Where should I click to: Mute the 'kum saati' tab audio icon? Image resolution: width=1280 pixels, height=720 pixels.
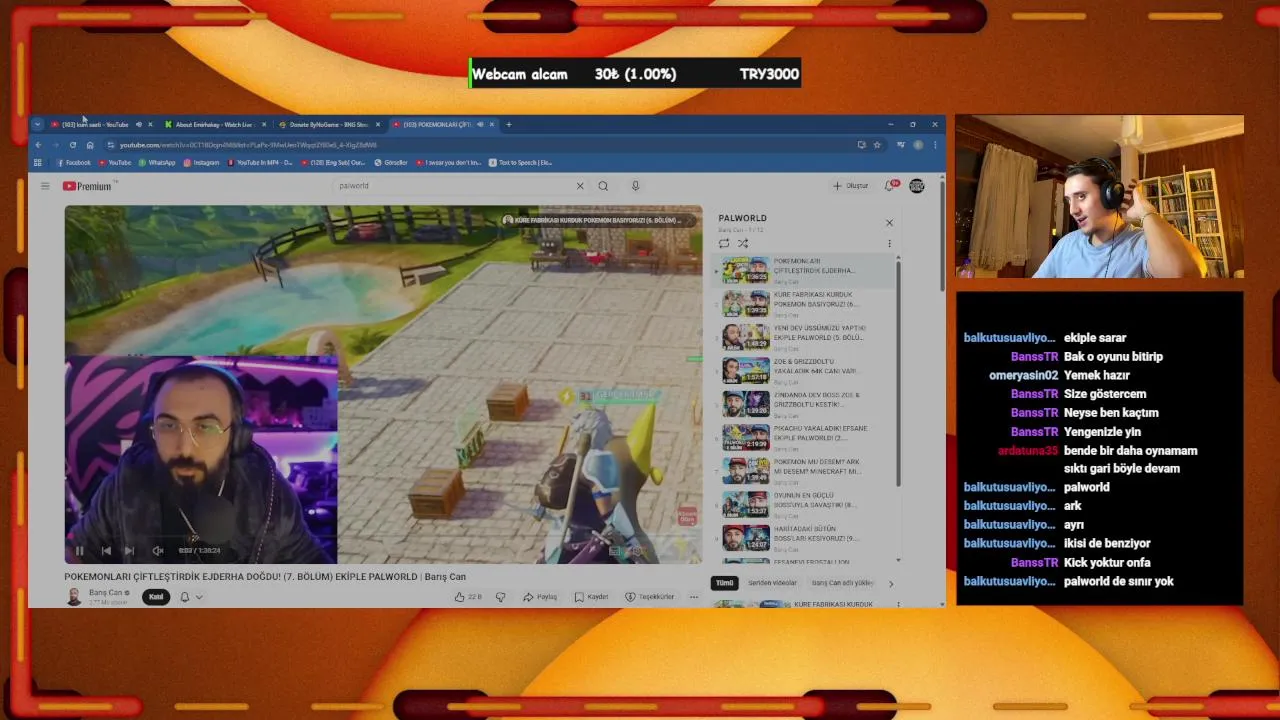(138, 125)
